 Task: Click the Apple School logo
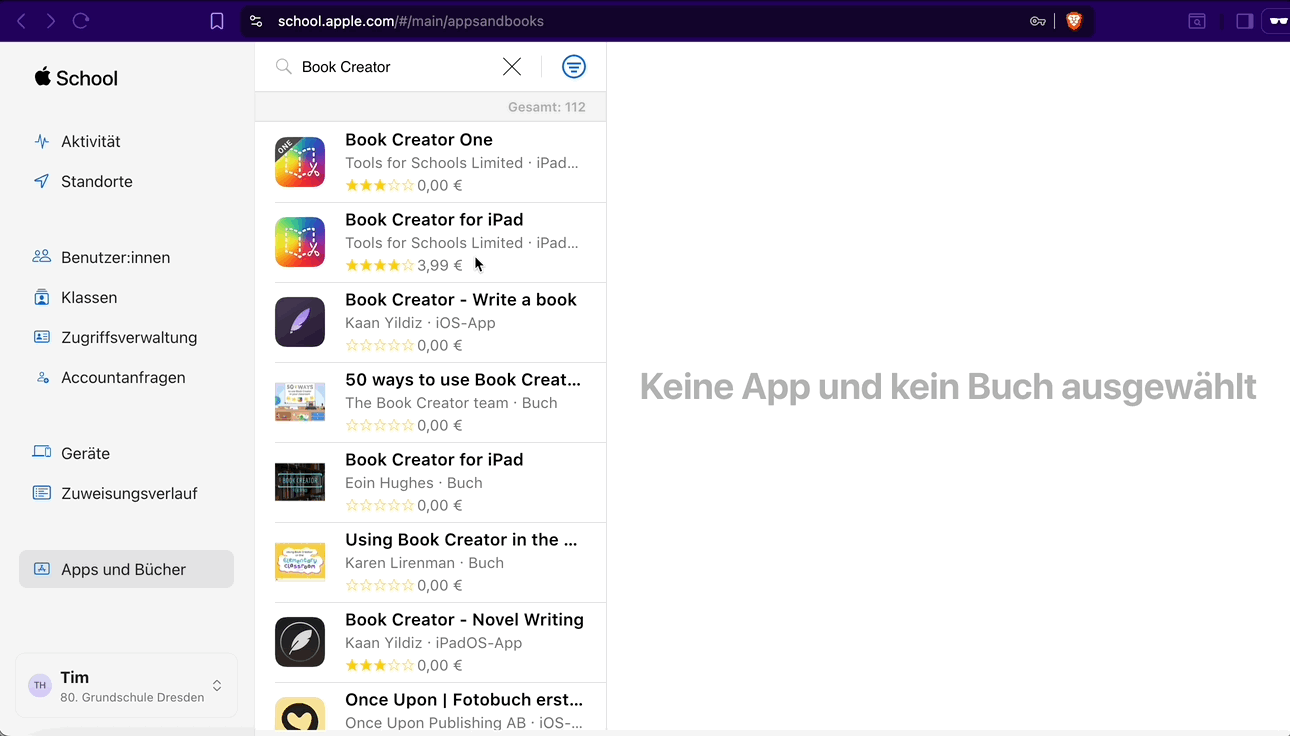pyautogui.click(x=76, y=78)
